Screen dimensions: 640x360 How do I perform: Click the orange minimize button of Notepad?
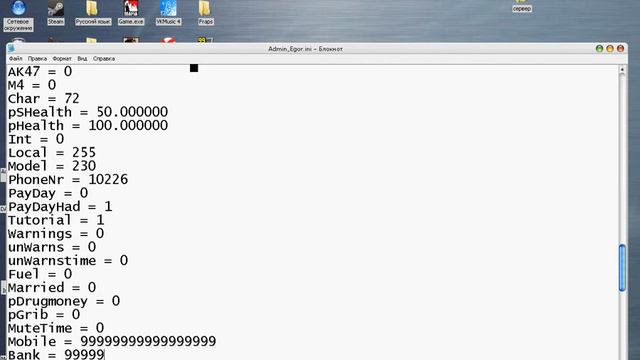click(610, 49)
